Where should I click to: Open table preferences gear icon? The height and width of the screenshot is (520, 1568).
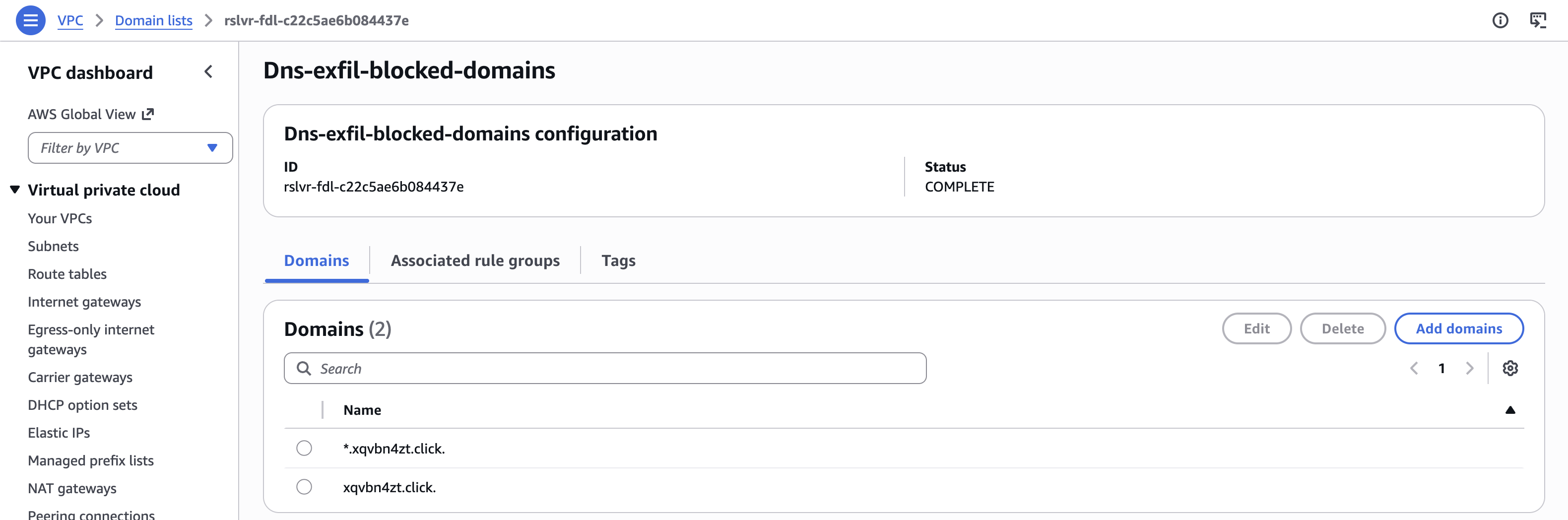(1509, 368)
